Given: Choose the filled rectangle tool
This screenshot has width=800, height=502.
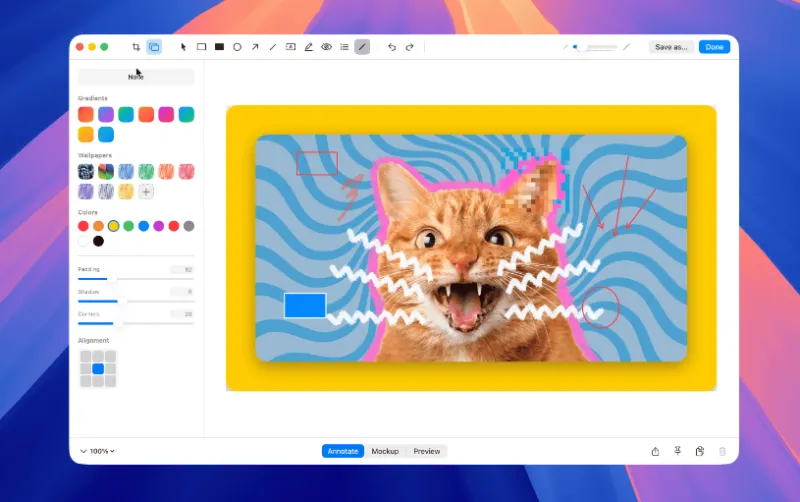Looking at the screenshot, I should (219, 47).
